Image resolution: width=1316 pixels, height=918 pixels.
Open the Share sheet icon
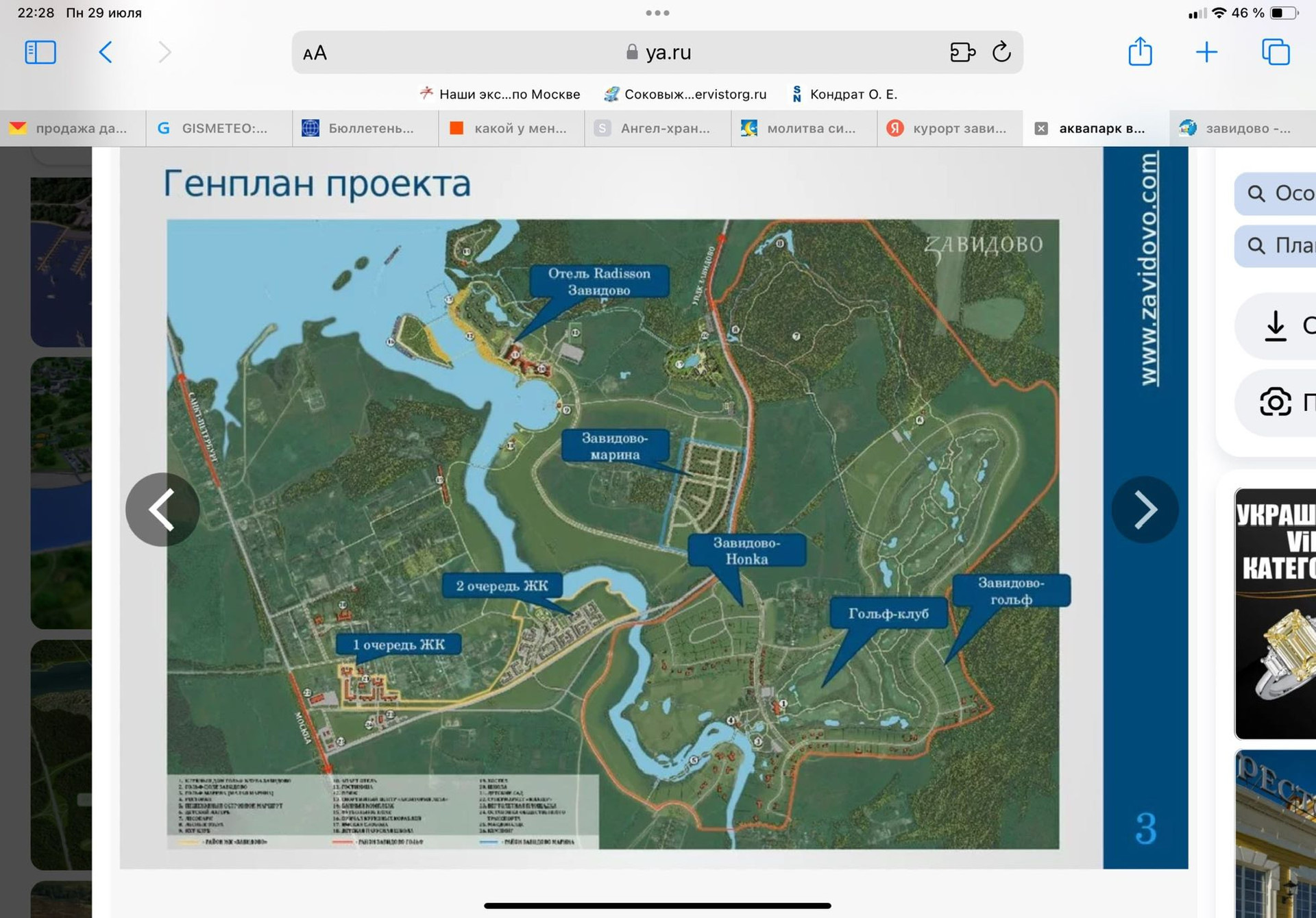tap(1140, 52)
